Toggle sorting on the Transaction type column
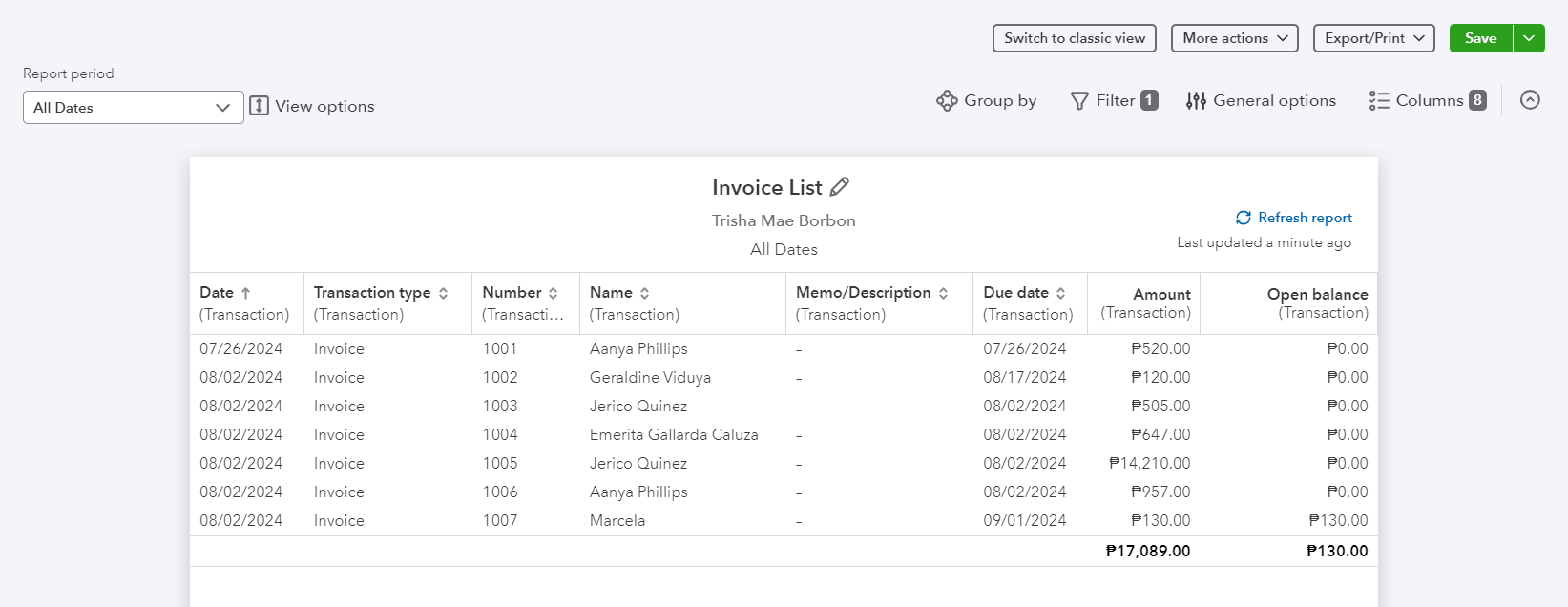The height and width of the screenshot is (607, 1568). pyautogui.click(x=444, y=293)
